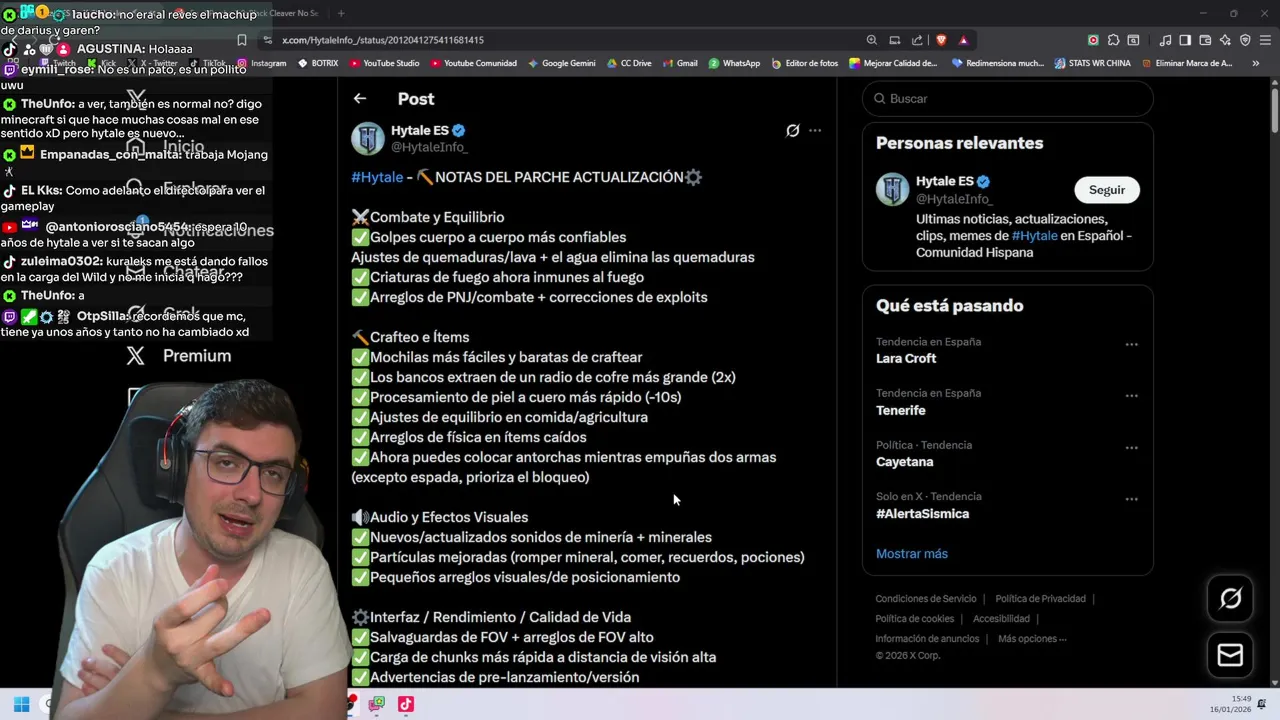Open the Lara Croft trend
Image resolution: width=1280 pixels, height=720 pixels.
click(906, 358)
